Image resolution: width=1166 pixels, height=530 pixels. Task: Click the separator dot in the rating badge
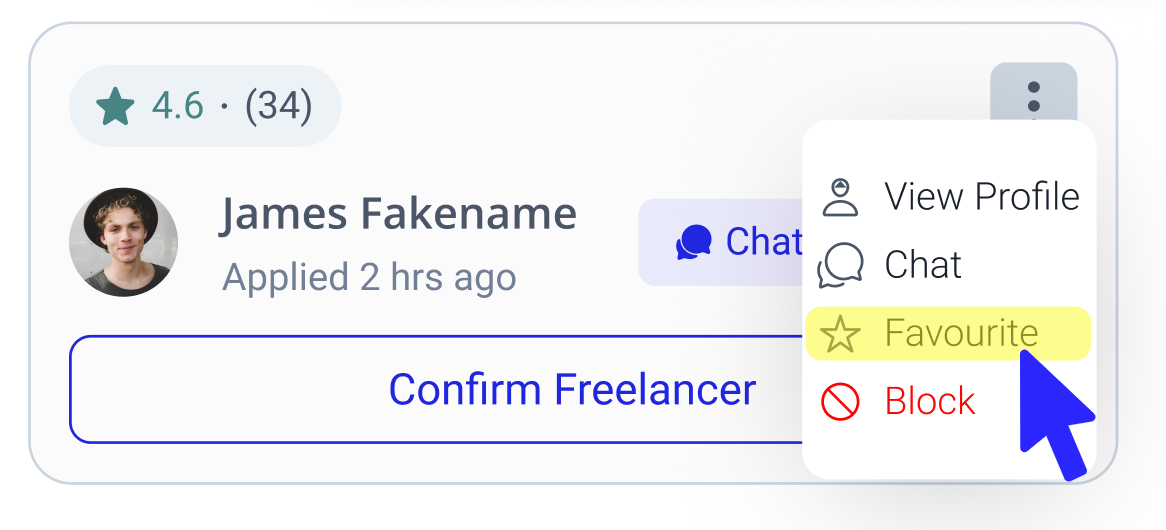tap(224, 106)
